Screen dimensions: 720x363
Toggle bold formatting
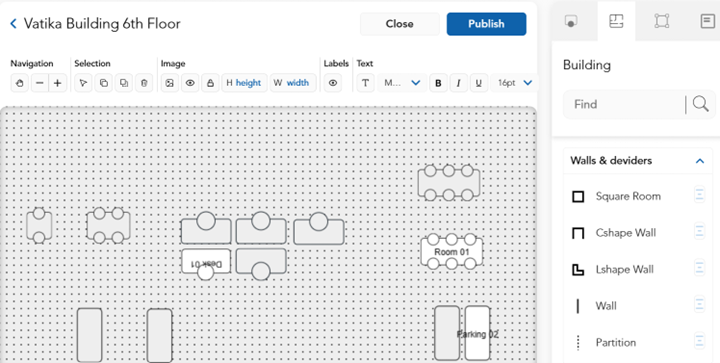438,83
